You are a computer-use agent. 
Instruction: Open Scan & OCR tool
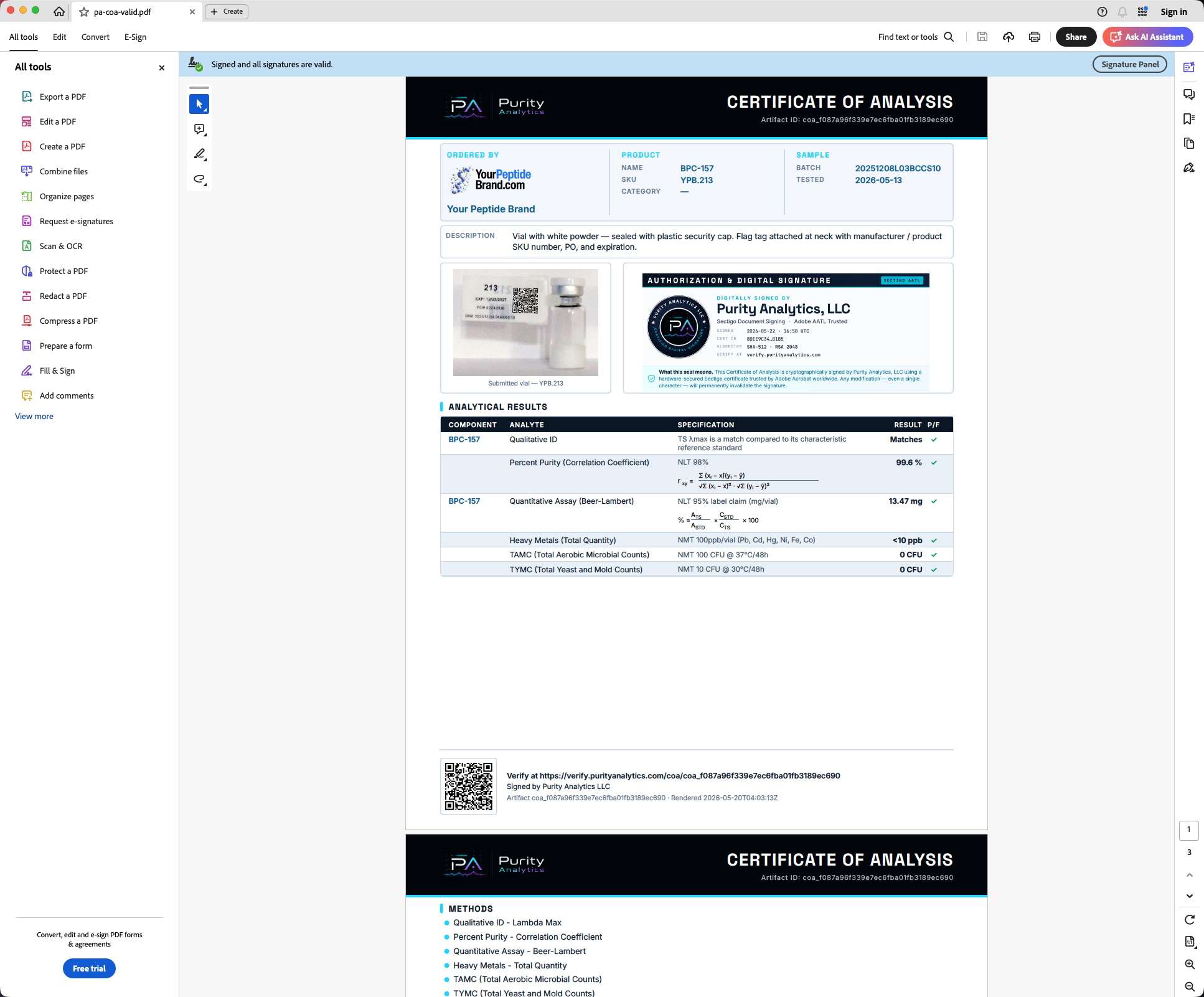click(x=61, y=246)
